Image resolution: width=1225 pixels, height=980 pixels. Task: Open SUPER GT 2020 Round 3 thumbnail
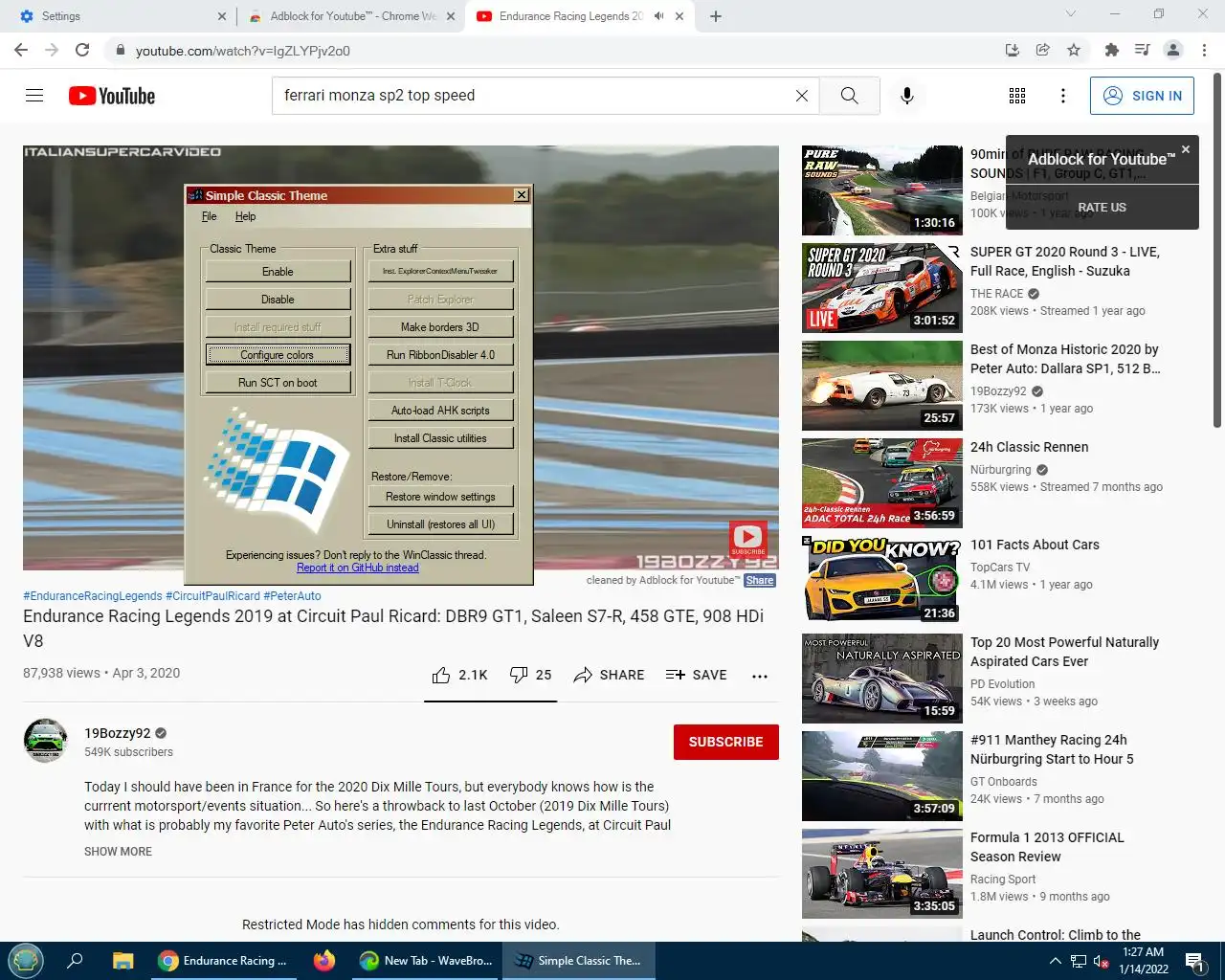882,287
